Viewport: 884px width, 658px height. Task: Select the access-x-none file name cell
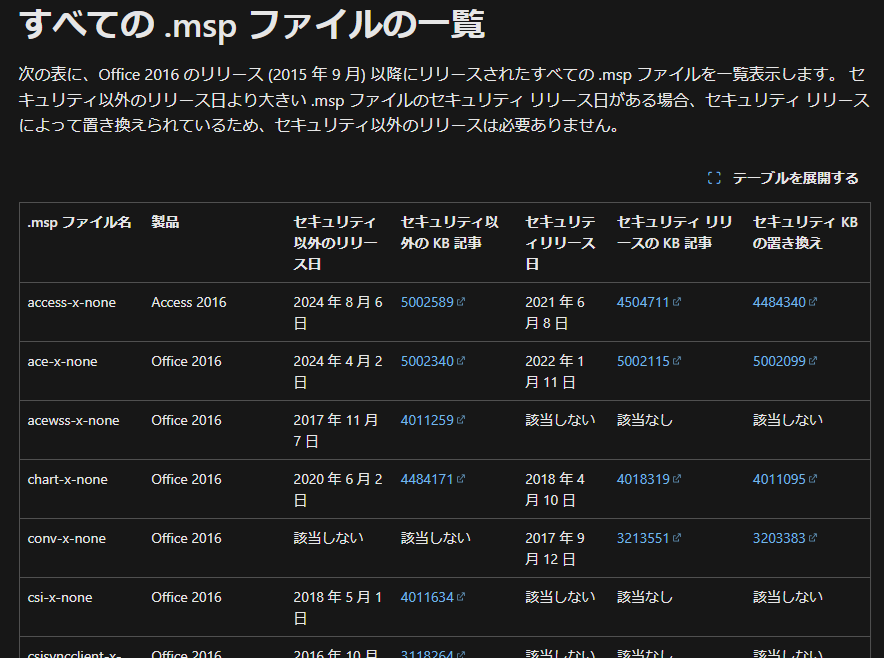(x=71, y=302)
